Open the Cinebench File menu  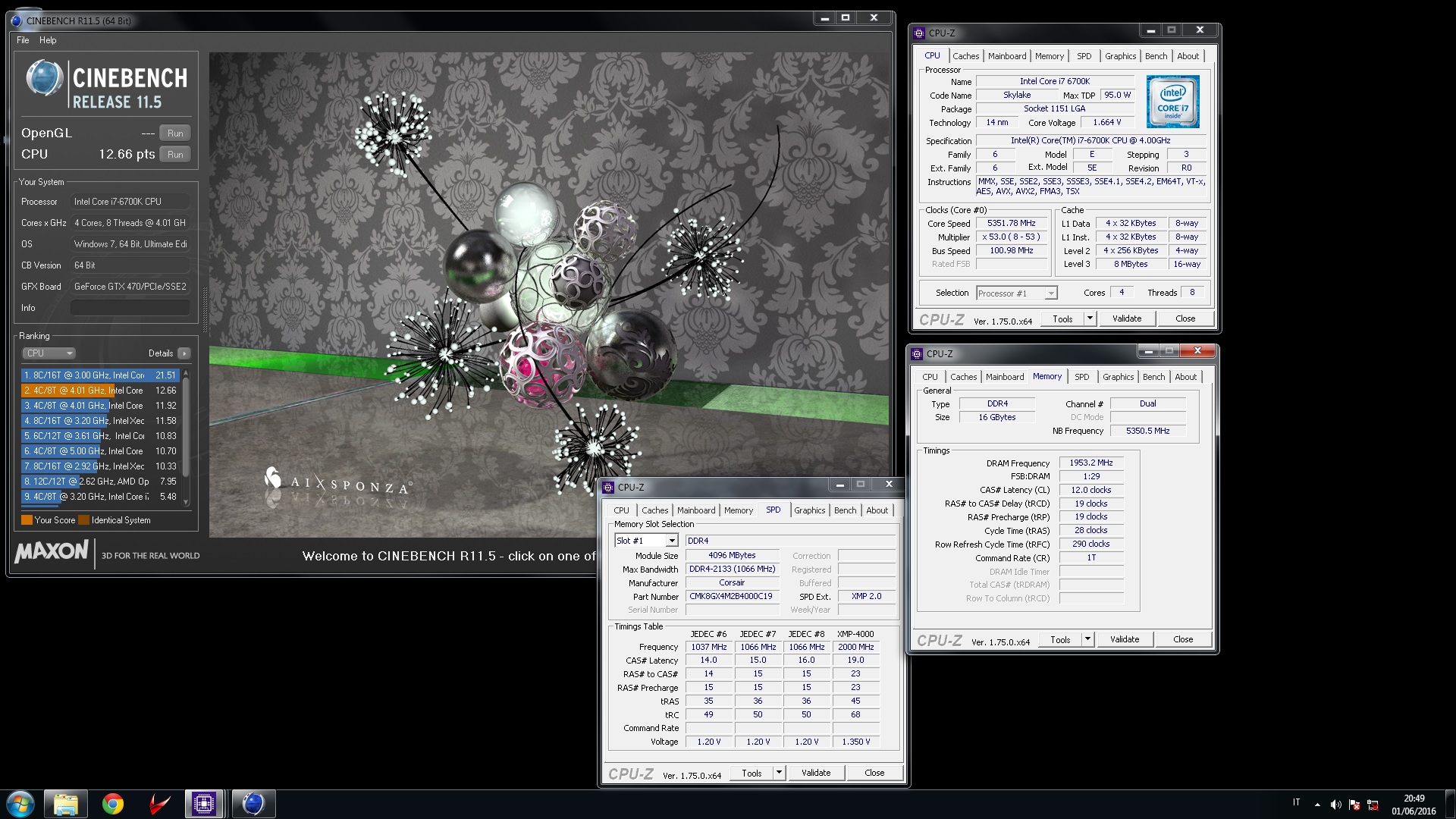[23, 40]
